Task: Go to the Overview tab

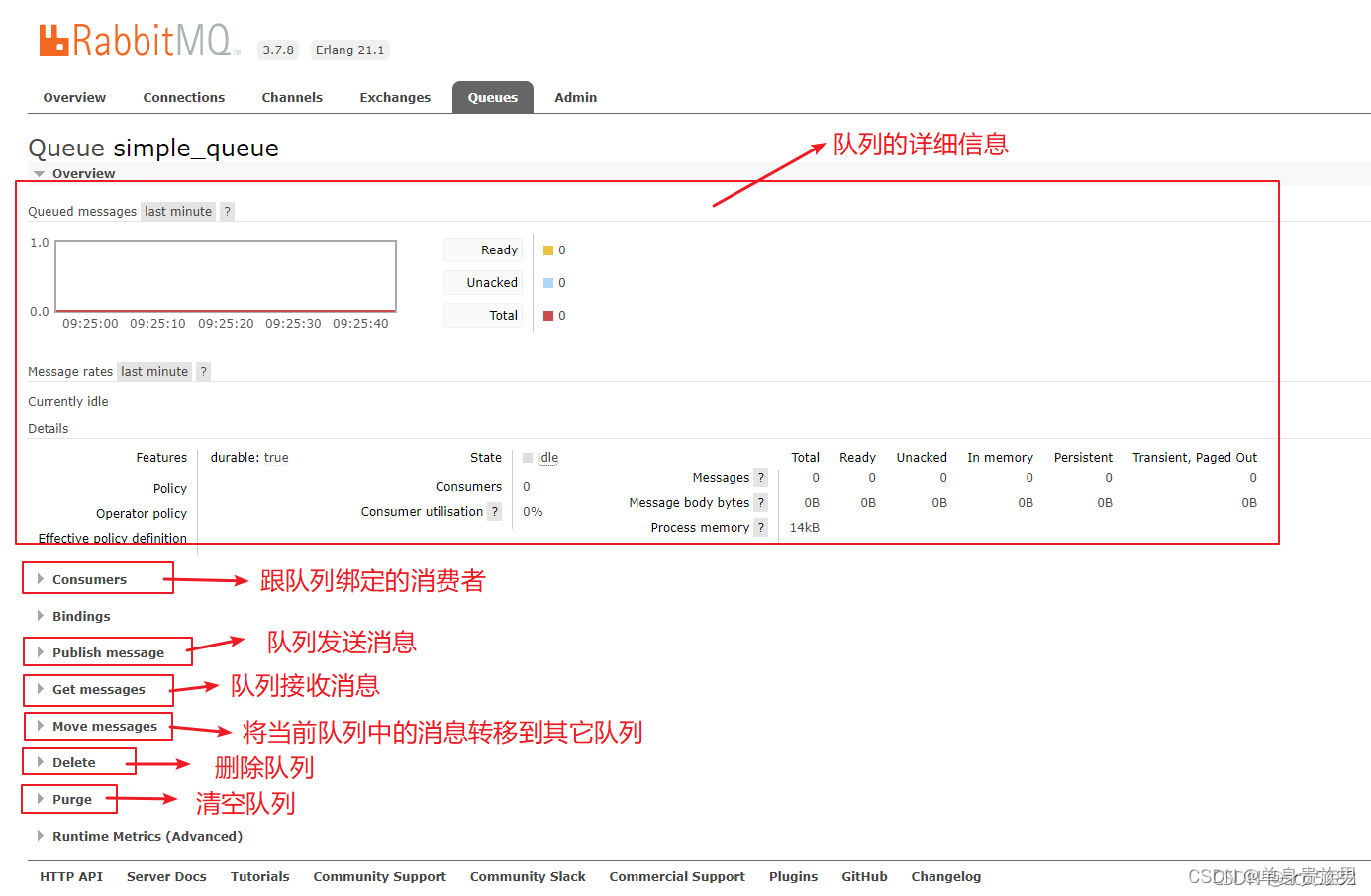Action: 74,97
